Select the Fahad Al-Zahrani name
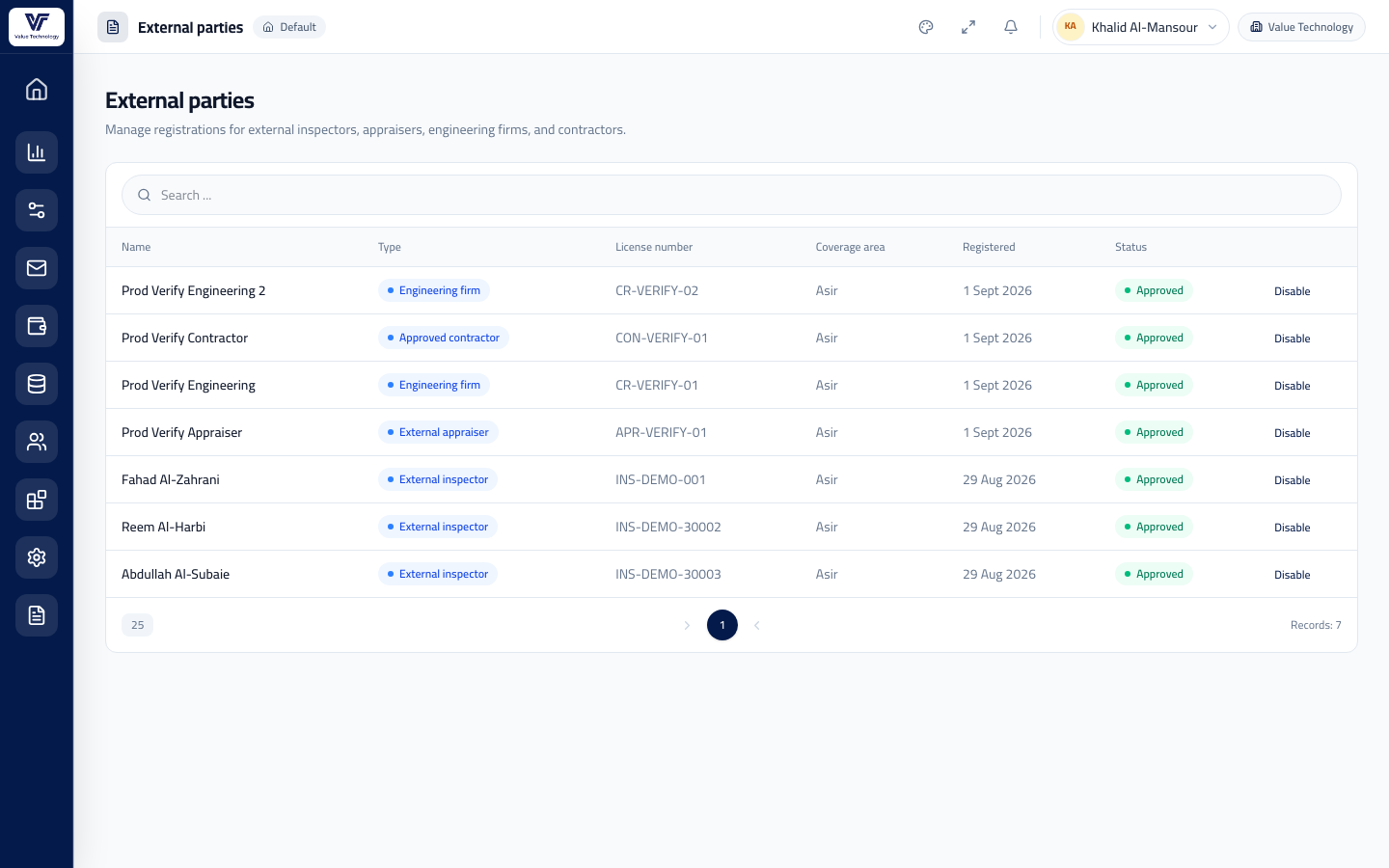 point(171,479)
